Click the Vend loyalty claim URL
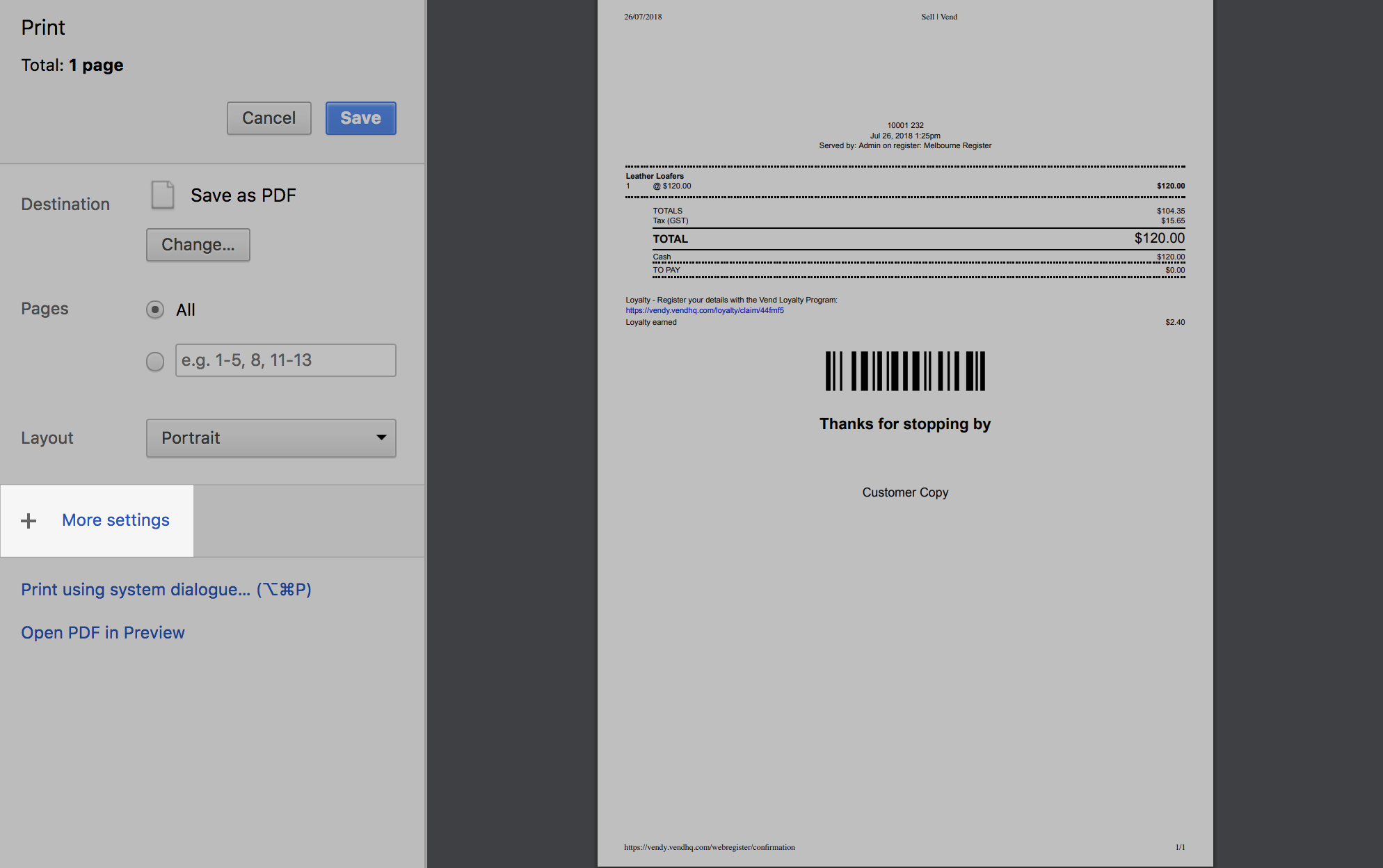The width and height of the screenshot is (1383, 868). [704, 311]
